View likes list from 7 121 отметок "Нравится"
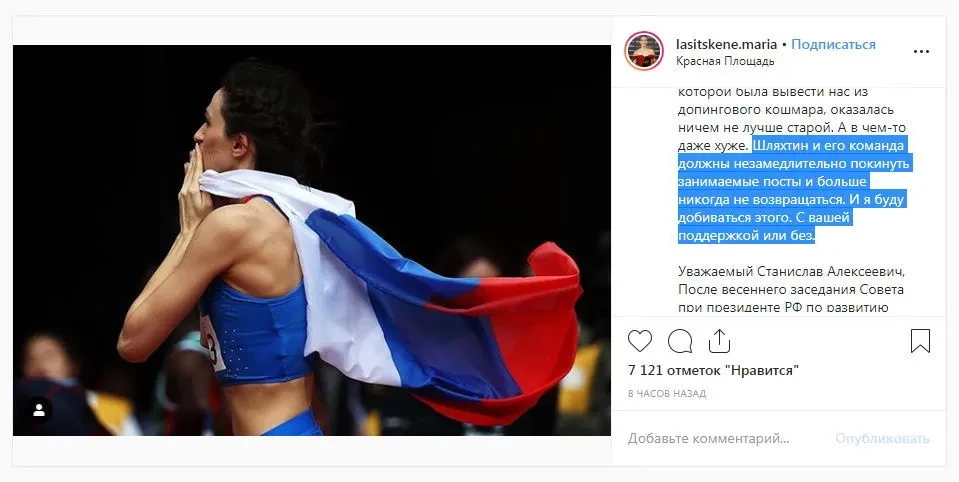The image size is (959, 482). 713,370
